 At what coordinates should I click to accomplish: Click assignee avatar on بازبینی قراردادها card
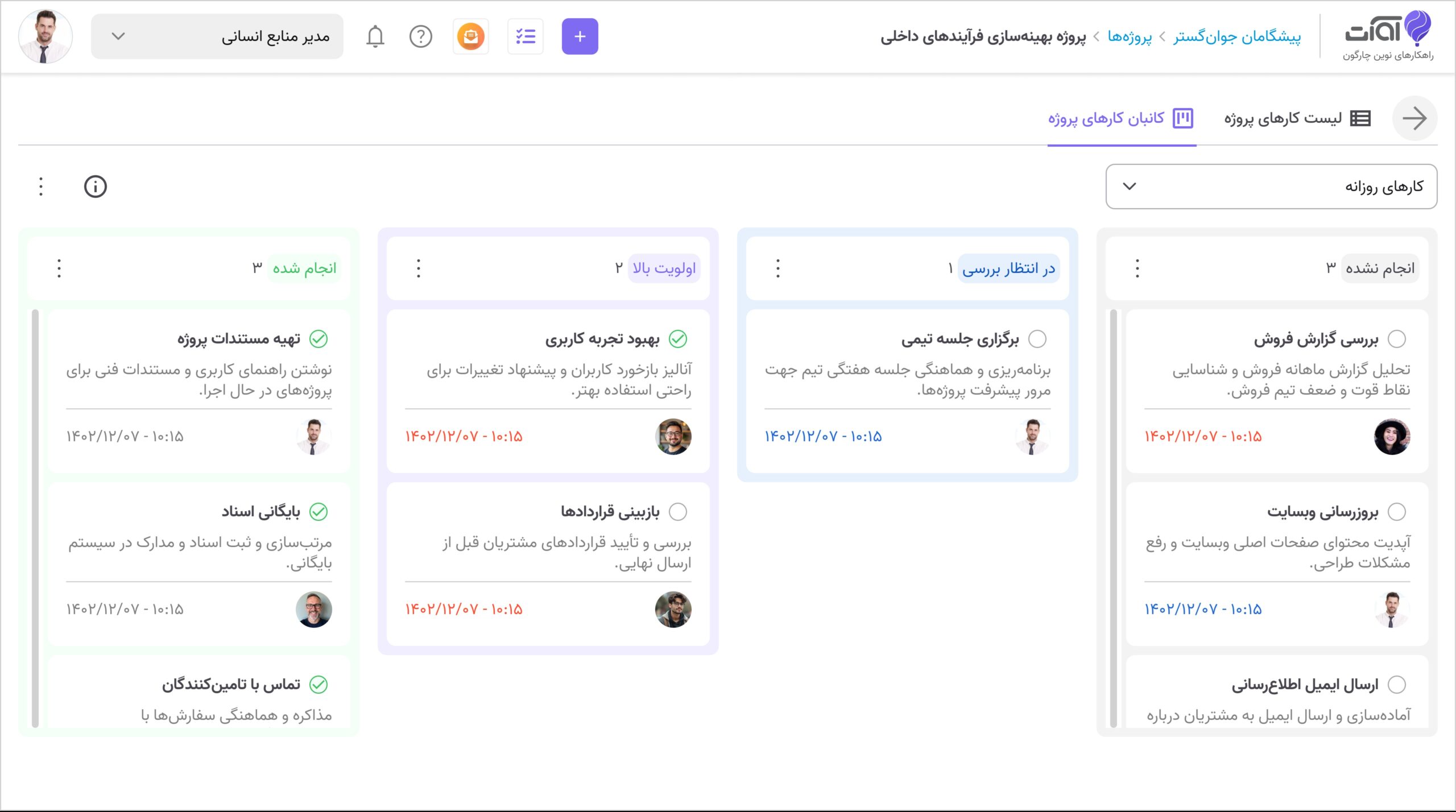pyautogui.click(x=673, y=610)
